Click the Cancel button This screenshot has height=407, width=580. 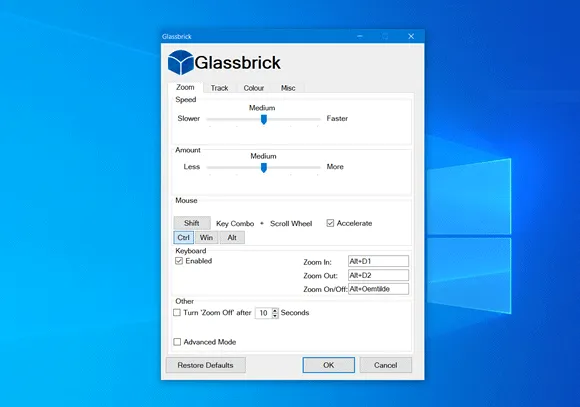pos(385,365)
